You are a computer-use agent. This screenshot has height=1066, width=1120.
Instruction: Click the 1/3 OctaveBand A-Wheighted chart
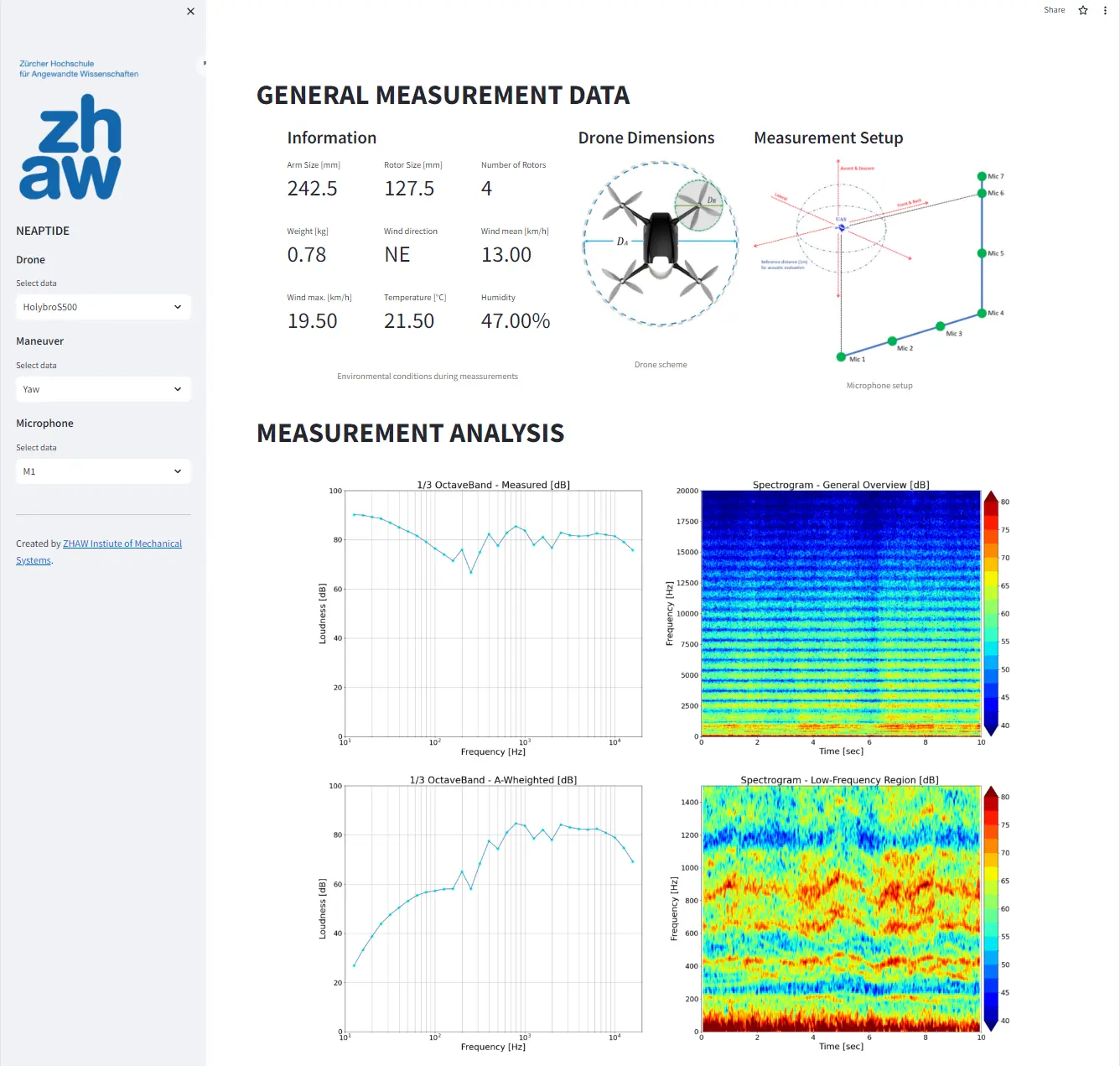[480, 914]
